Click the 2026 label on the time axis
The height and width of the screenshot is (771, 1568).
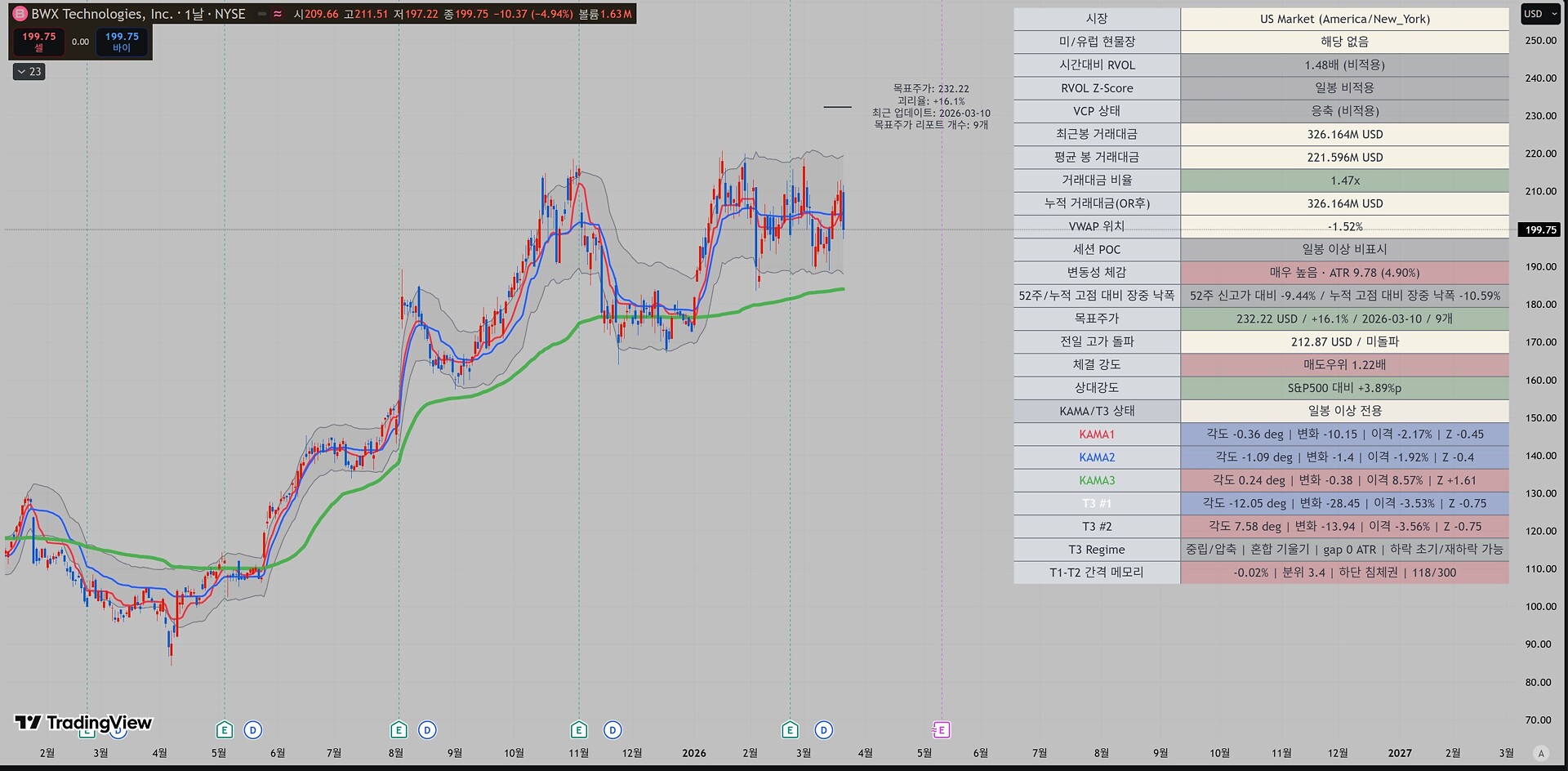click(693, 753)
